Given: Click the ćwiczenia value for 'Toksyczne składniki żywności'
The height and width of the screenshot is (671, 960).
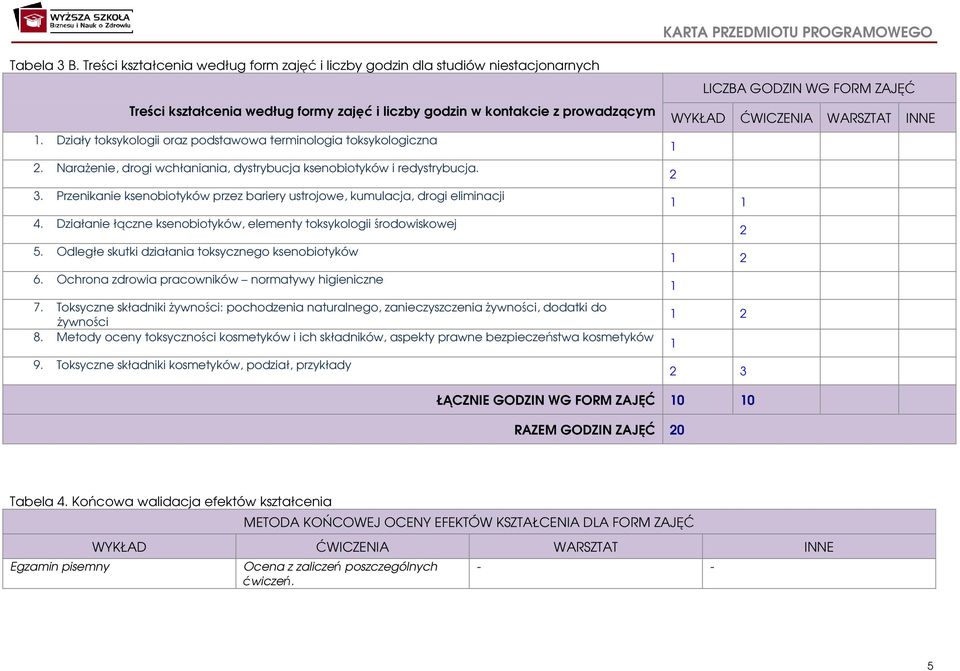Looking at the screenshot, I should click(743, 313).
